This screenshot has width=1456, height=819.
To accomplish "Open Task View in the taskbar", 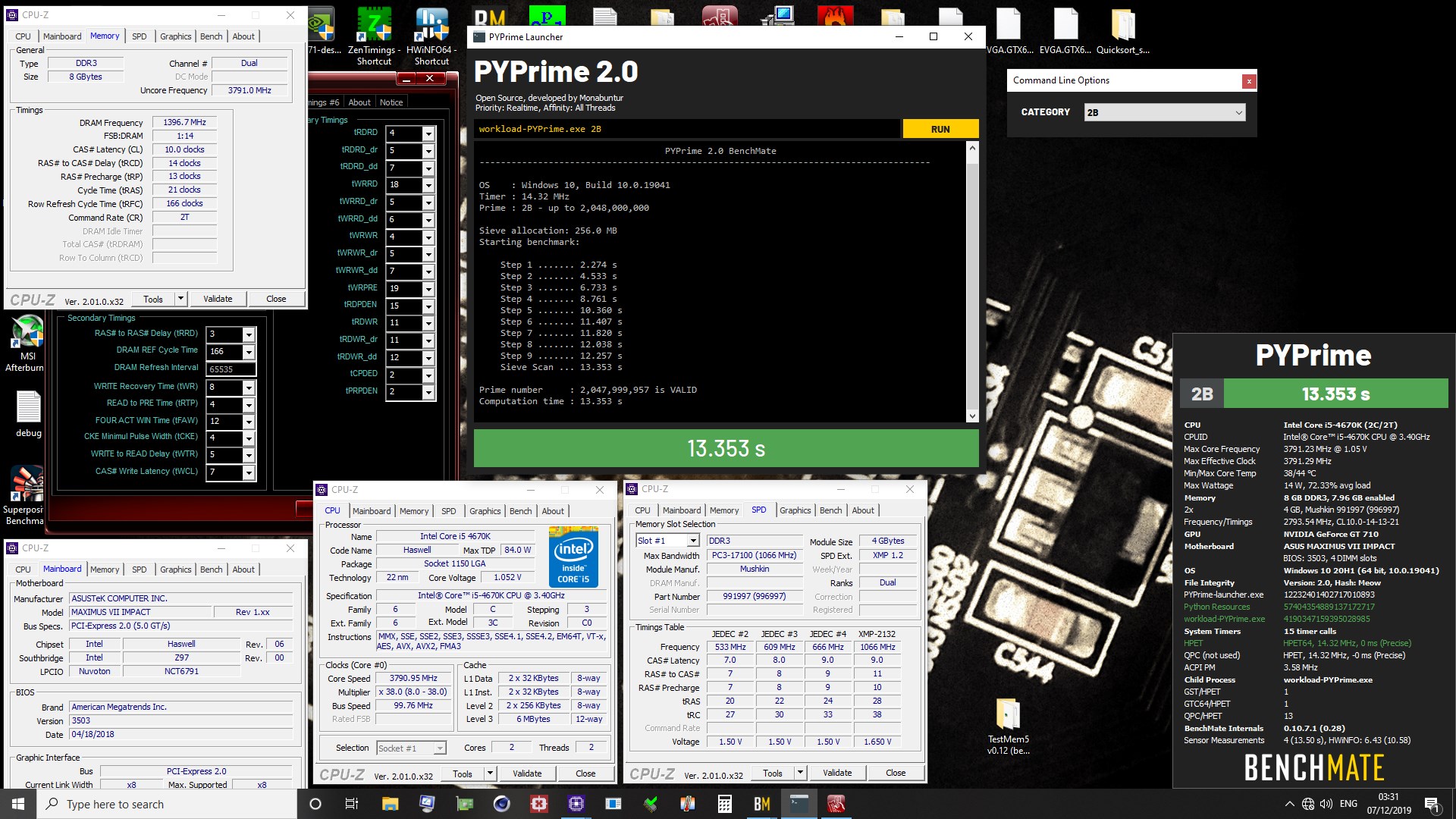I will pos(351,804).
